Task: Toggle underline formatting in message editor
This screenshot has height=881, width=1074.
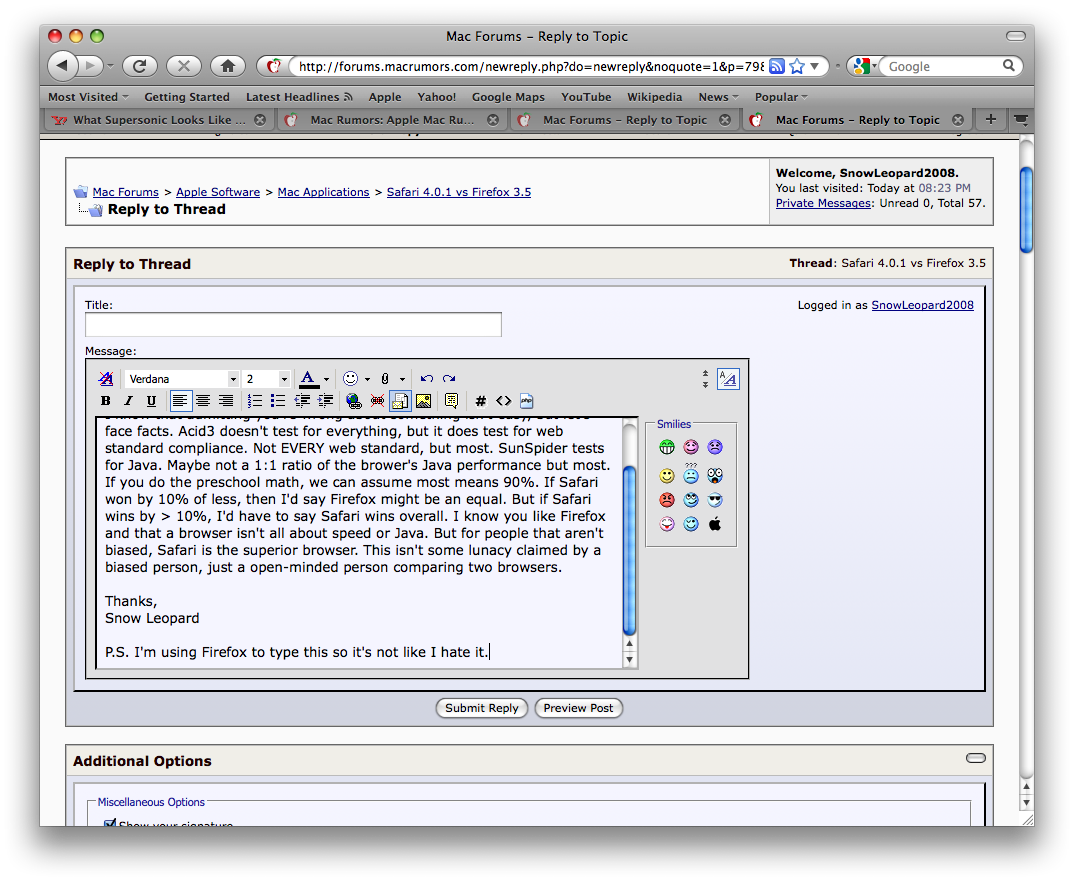Action: (151, 401)
